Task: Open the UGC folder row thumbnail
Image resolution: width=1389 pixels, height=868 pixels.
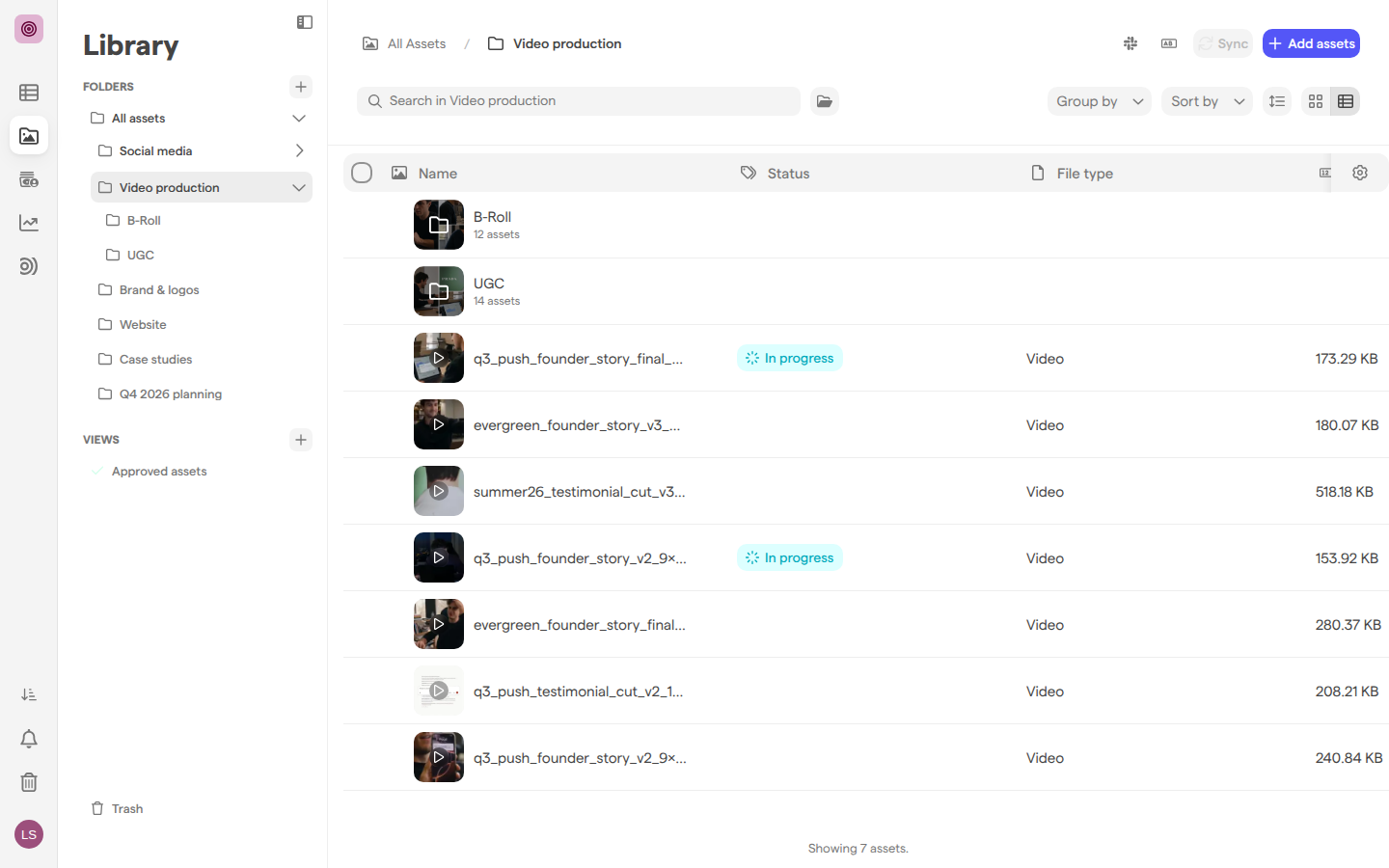Action: click(x=439, y=291)
